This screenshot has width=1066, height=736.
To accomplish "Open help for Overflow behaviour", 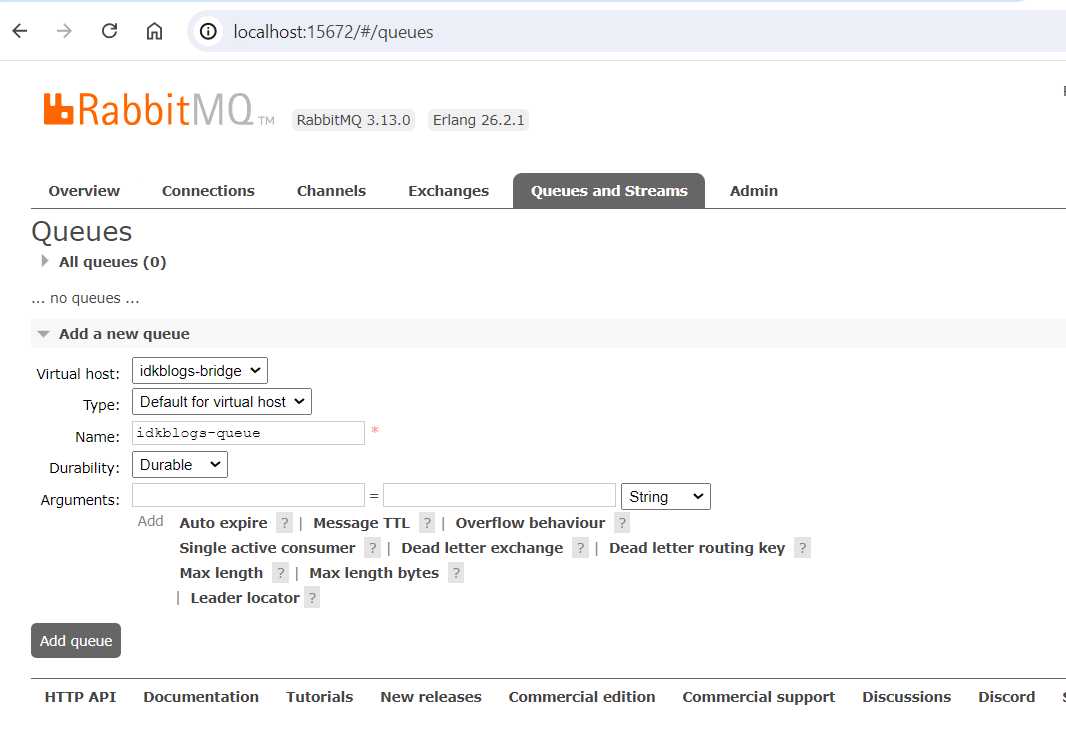I will (x=622, y=523).
